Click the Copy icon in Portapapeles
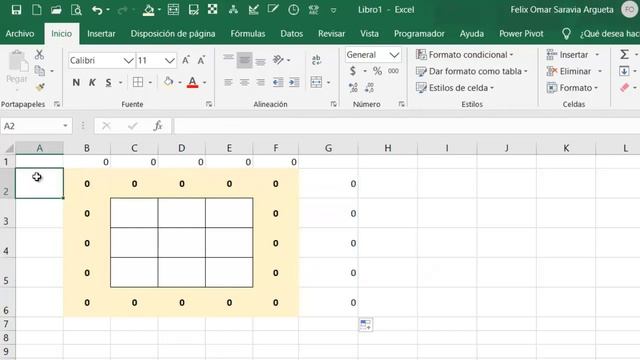 (x=40, y=71)
